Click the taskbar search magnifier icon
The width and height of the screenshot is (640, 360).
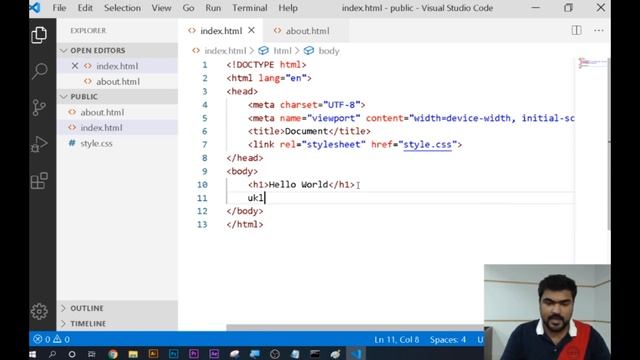click(52, 354)
